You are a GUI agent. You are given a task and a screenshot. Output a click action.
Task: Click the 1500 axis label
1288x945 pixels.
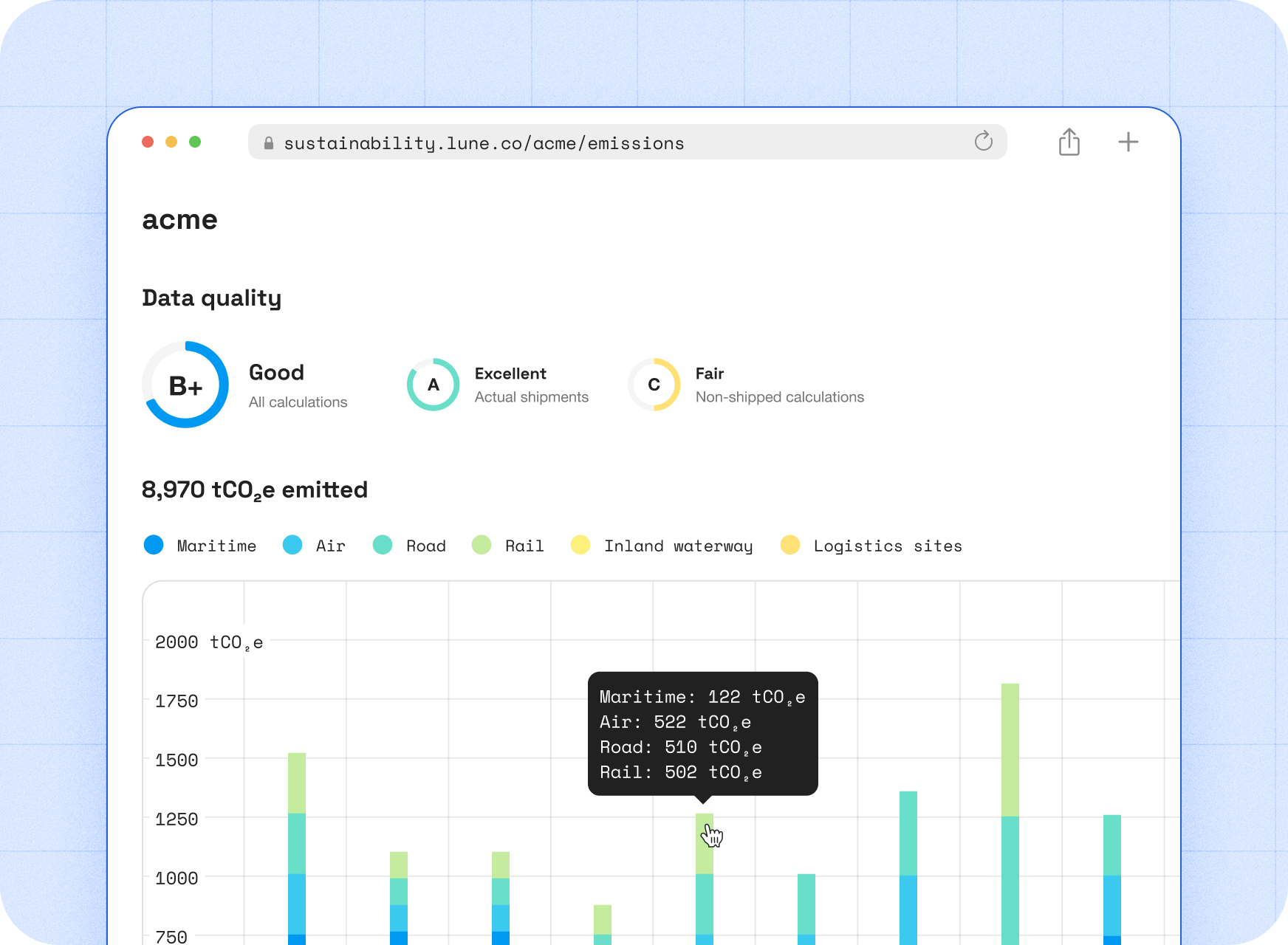[177, 760]
